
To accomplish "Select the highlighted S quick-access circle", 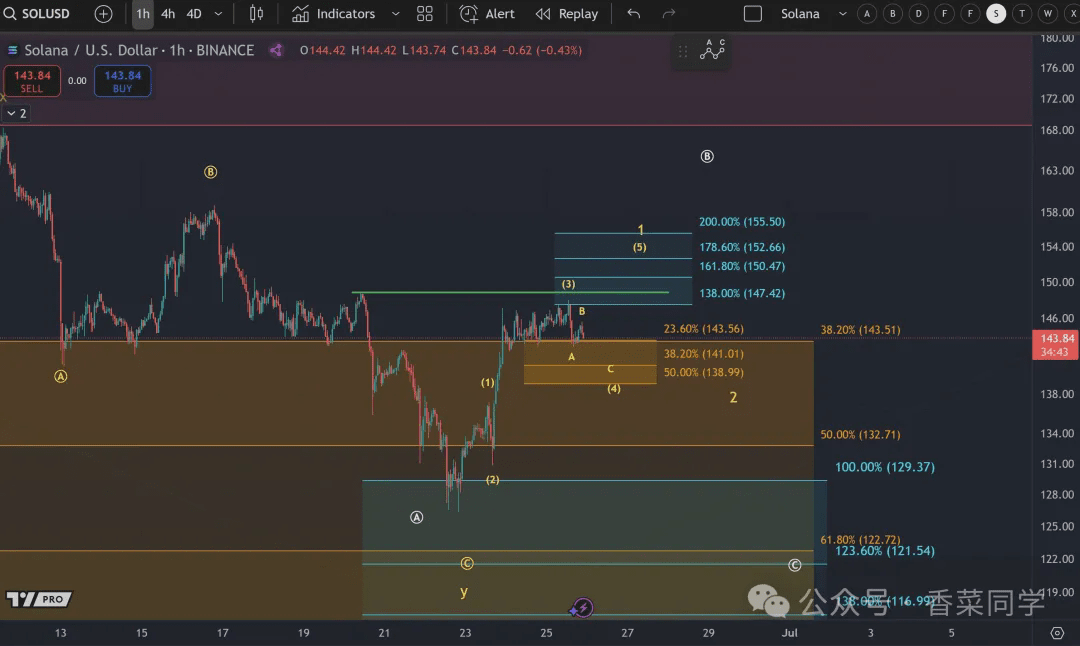I will point(996,14).
